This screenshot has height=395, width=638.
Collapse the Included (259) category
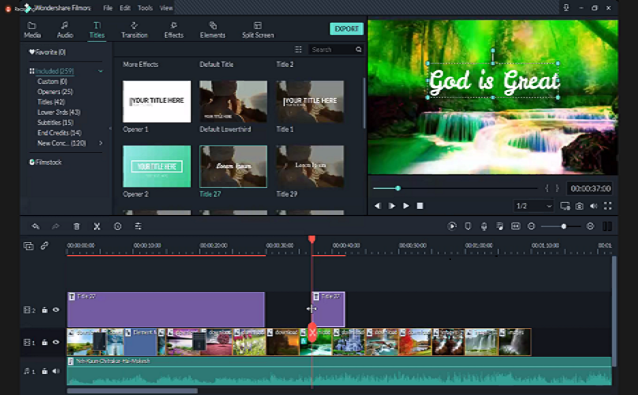pyautogui.click(x=100, y=71)
